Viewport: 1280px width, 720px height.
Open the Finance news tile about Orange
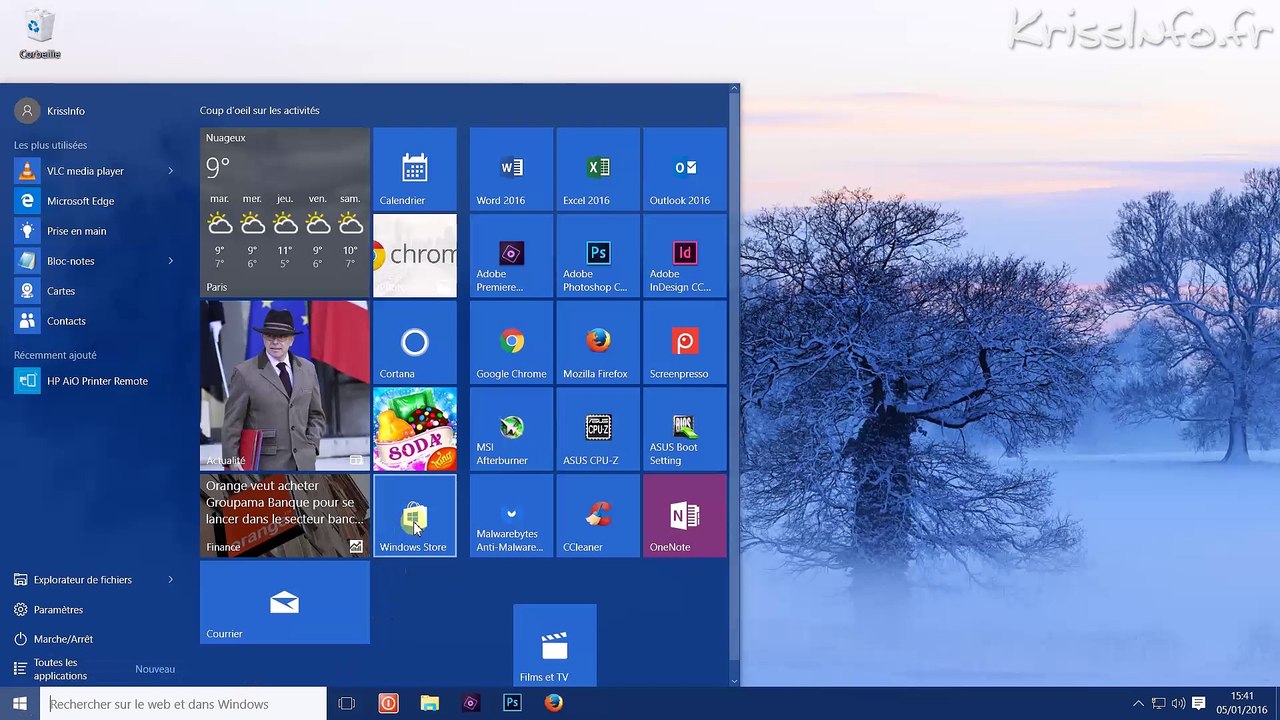click(x=285, y=516)
